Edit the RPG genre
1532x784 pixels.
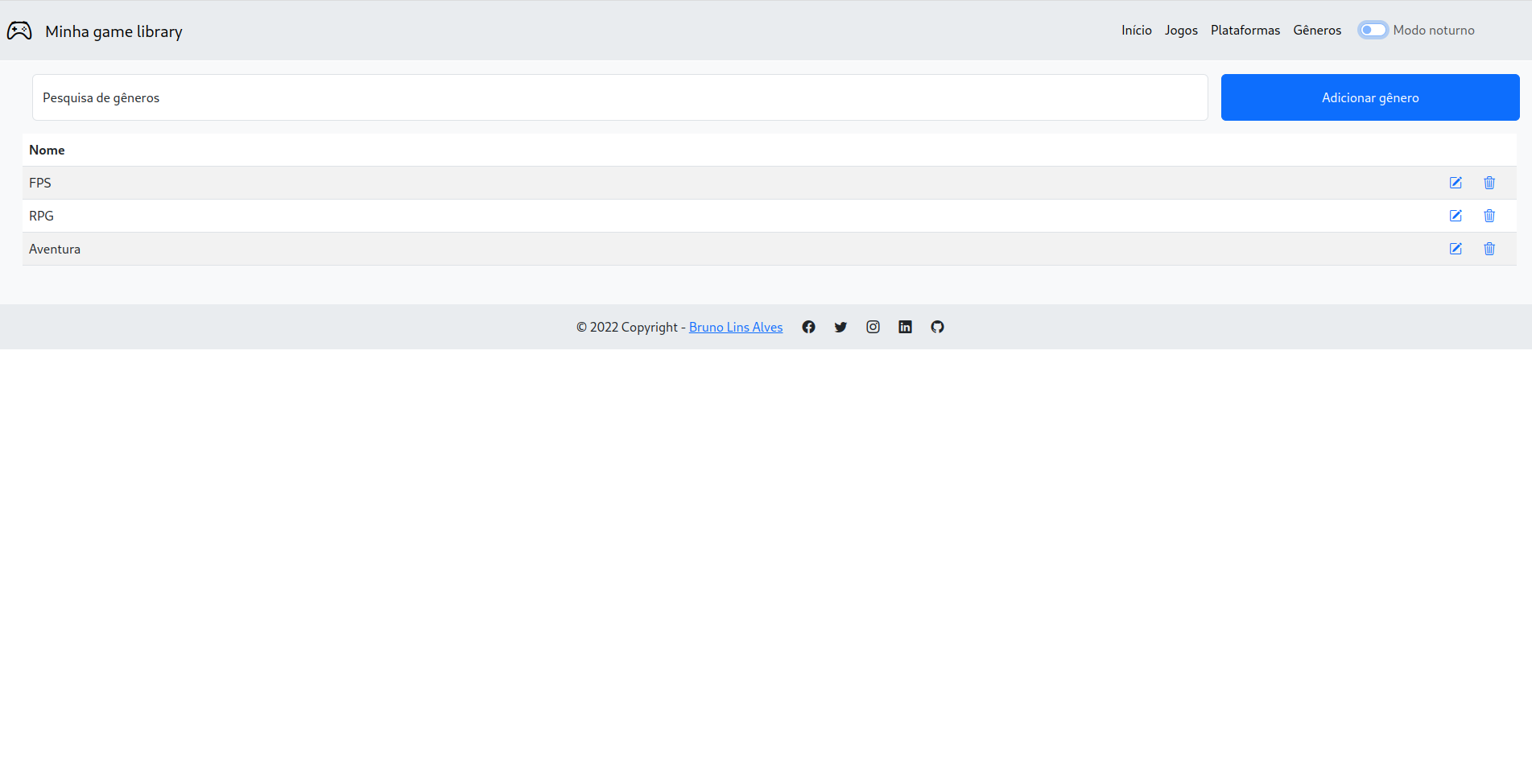pos(1456,216)
